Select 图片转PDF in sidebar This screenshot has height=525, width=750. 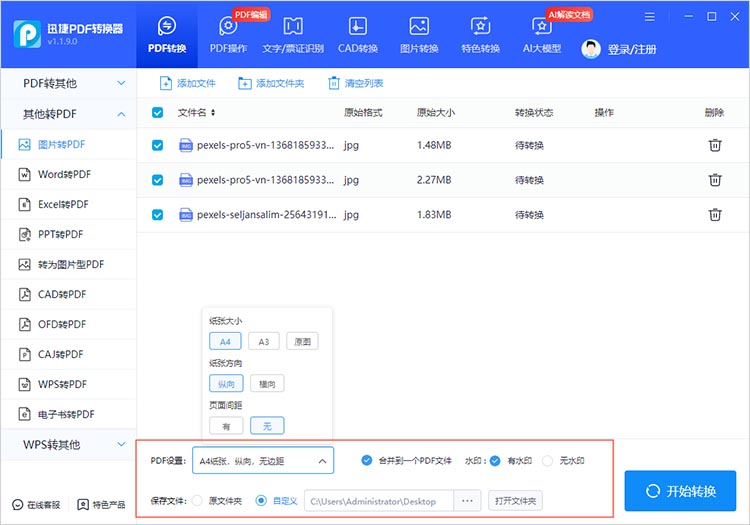(69, 144)
